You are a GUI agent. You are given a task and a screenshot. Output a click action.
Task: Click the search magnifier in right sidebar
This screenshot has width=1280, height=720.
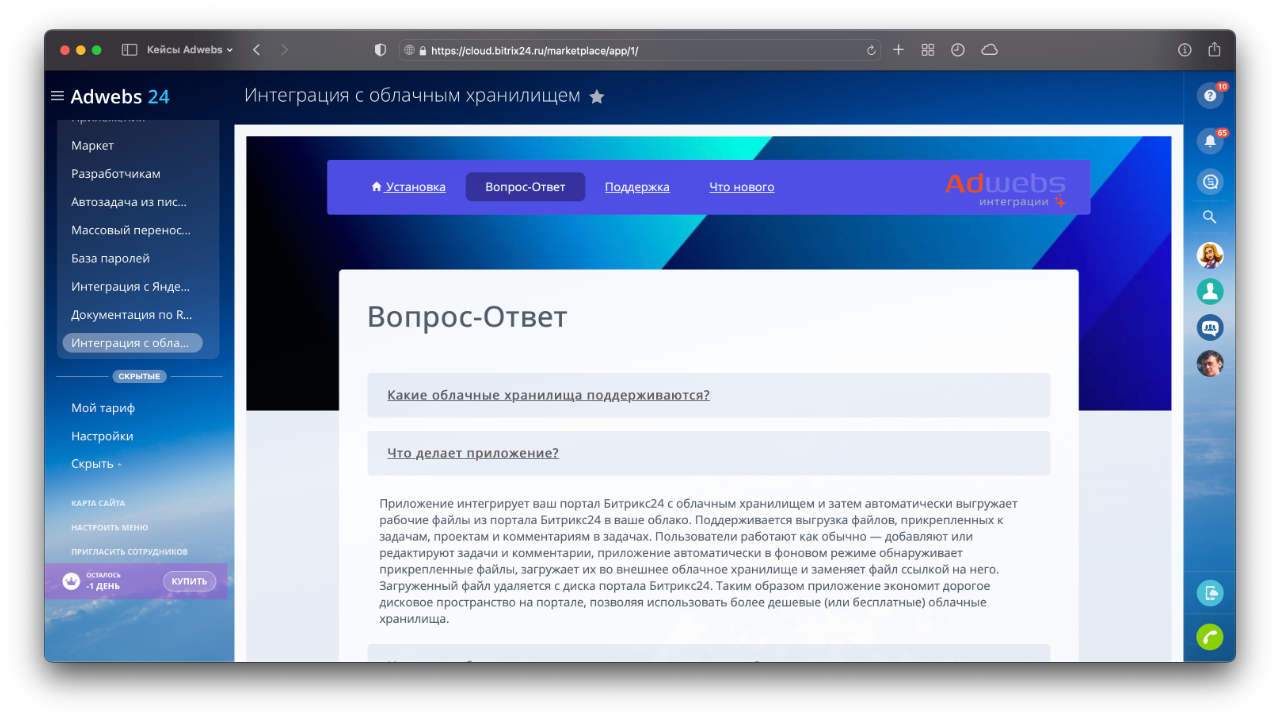pyautogui.click(x=1209, y=217)
